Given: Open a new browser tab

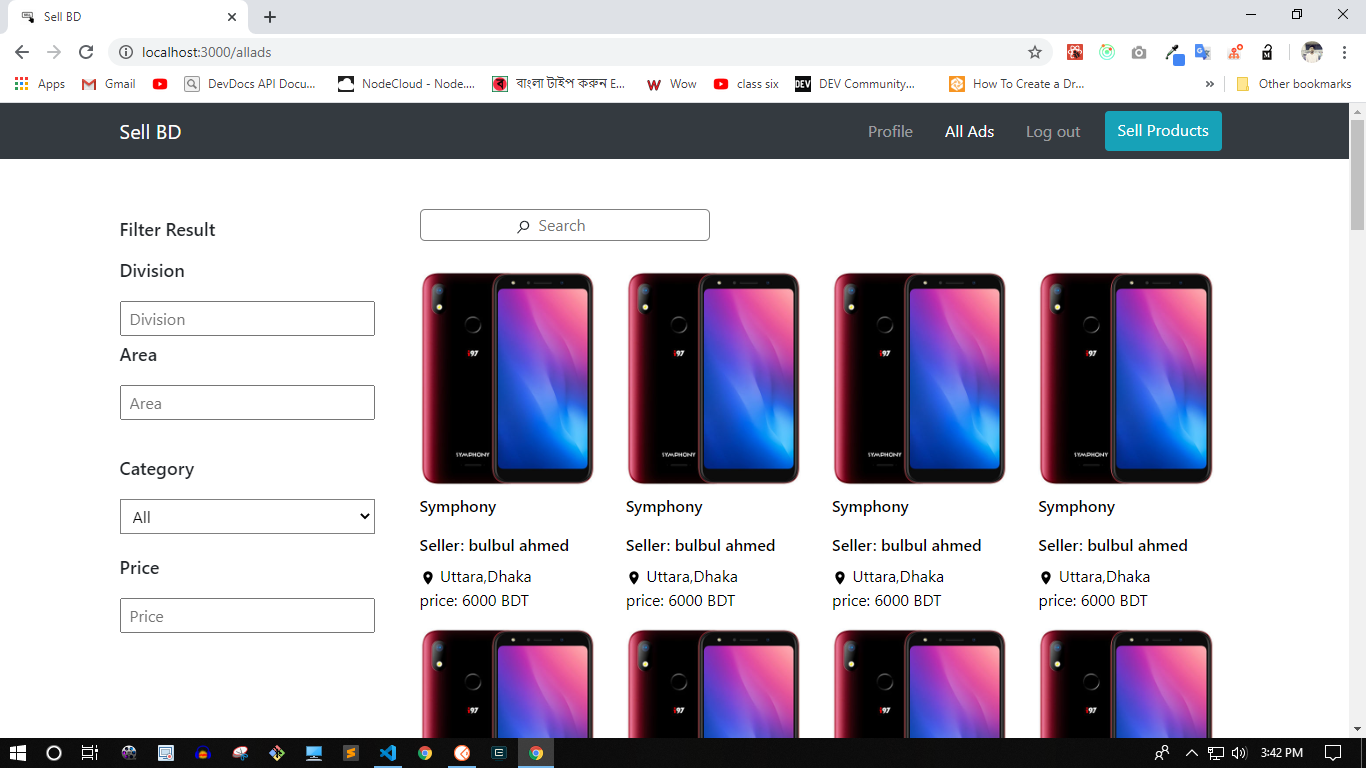Looking at the screenshot, I should click(x=270, y=17).
